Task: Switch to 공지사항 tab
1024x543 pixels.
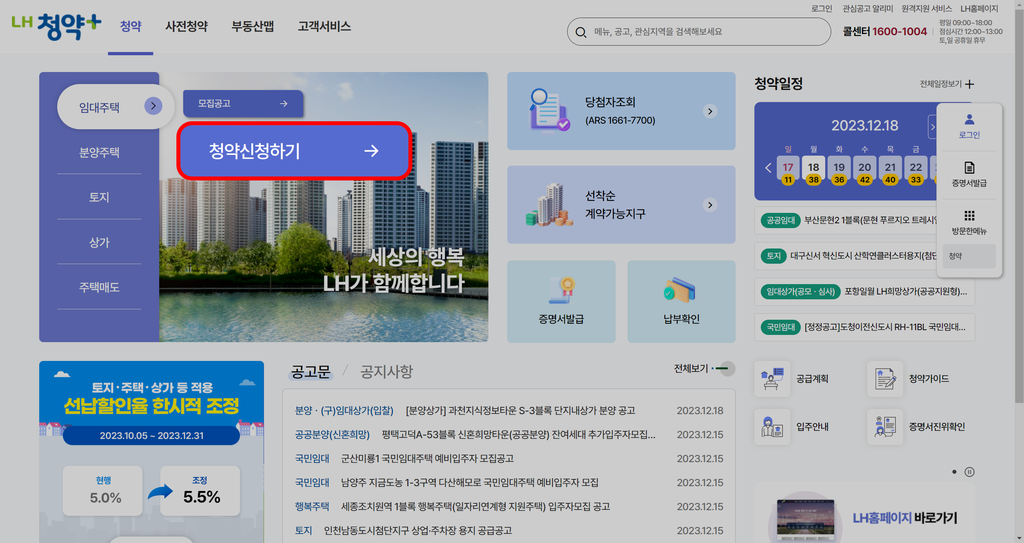Action: [387, 372]
